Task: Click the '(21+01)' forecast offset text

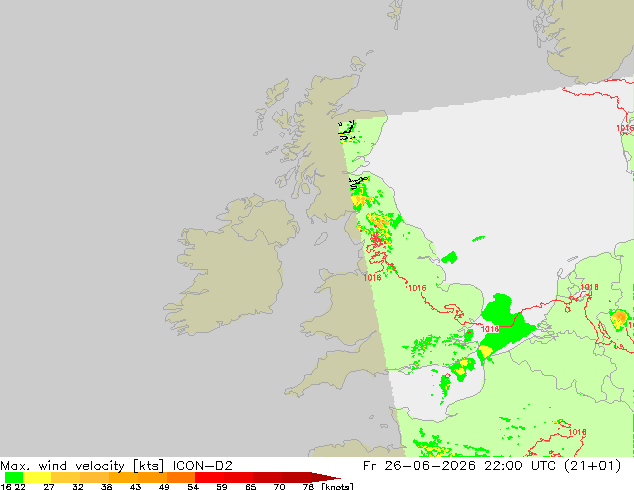Action: pyautogui.click(x=593, y=466)
